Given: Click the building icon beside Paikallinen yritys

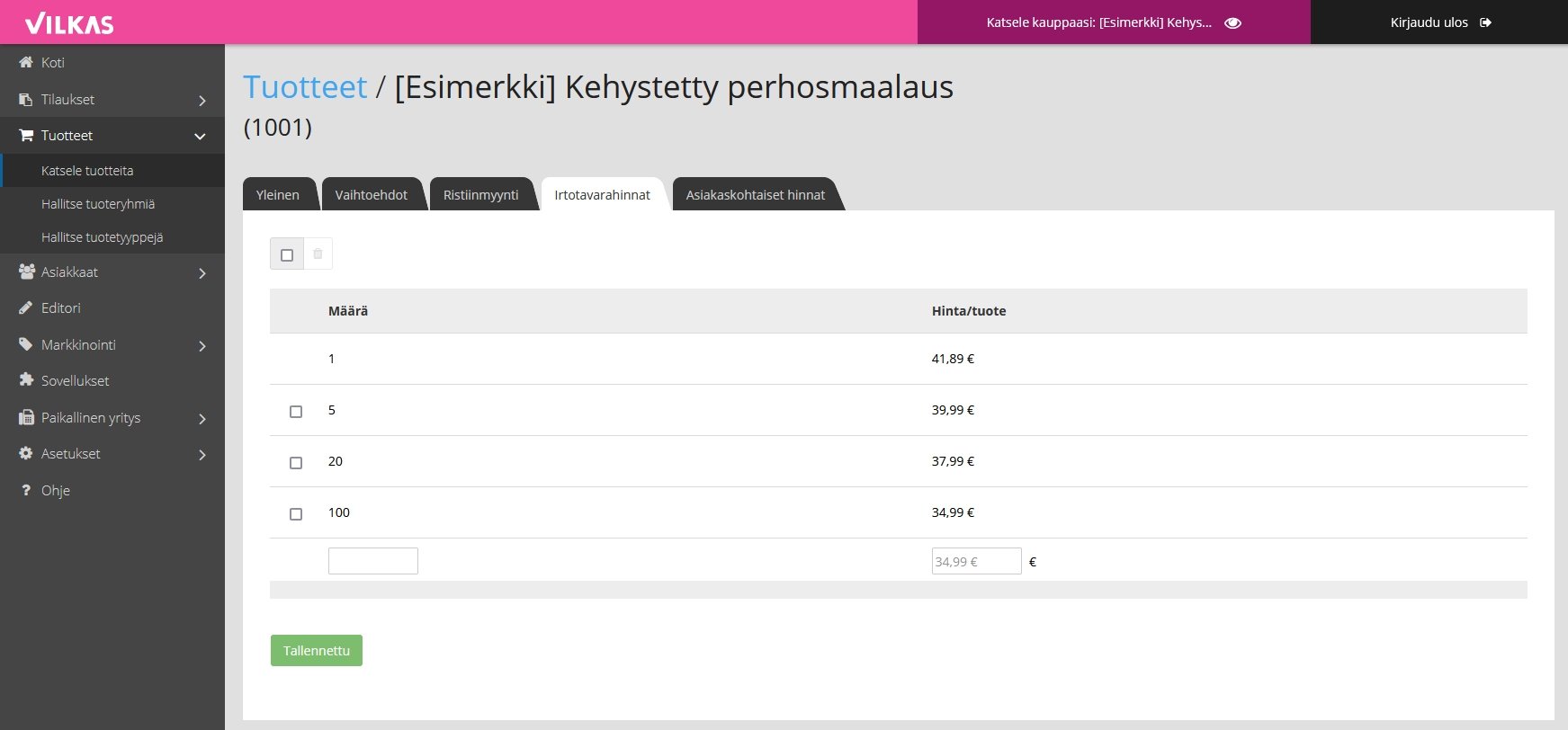Looking at the screenshot, I should 26,417.
